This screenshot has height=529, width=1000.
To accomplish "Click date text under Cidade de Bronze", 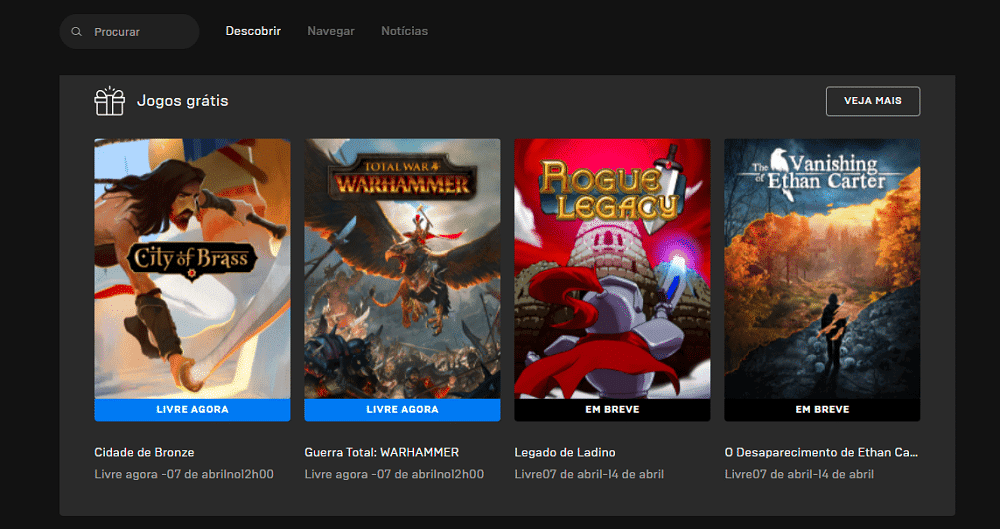I will (184, 474).
